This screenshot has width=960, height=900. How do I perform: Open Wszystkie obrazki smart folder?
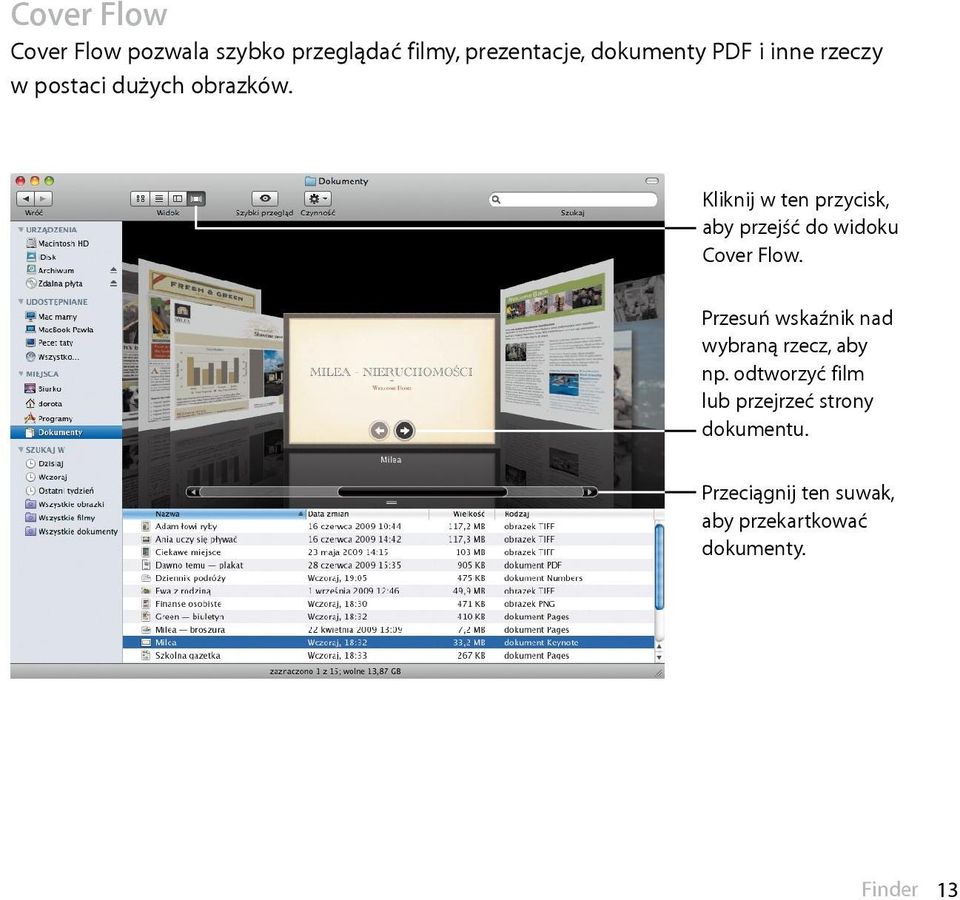[x=65, y=504]
